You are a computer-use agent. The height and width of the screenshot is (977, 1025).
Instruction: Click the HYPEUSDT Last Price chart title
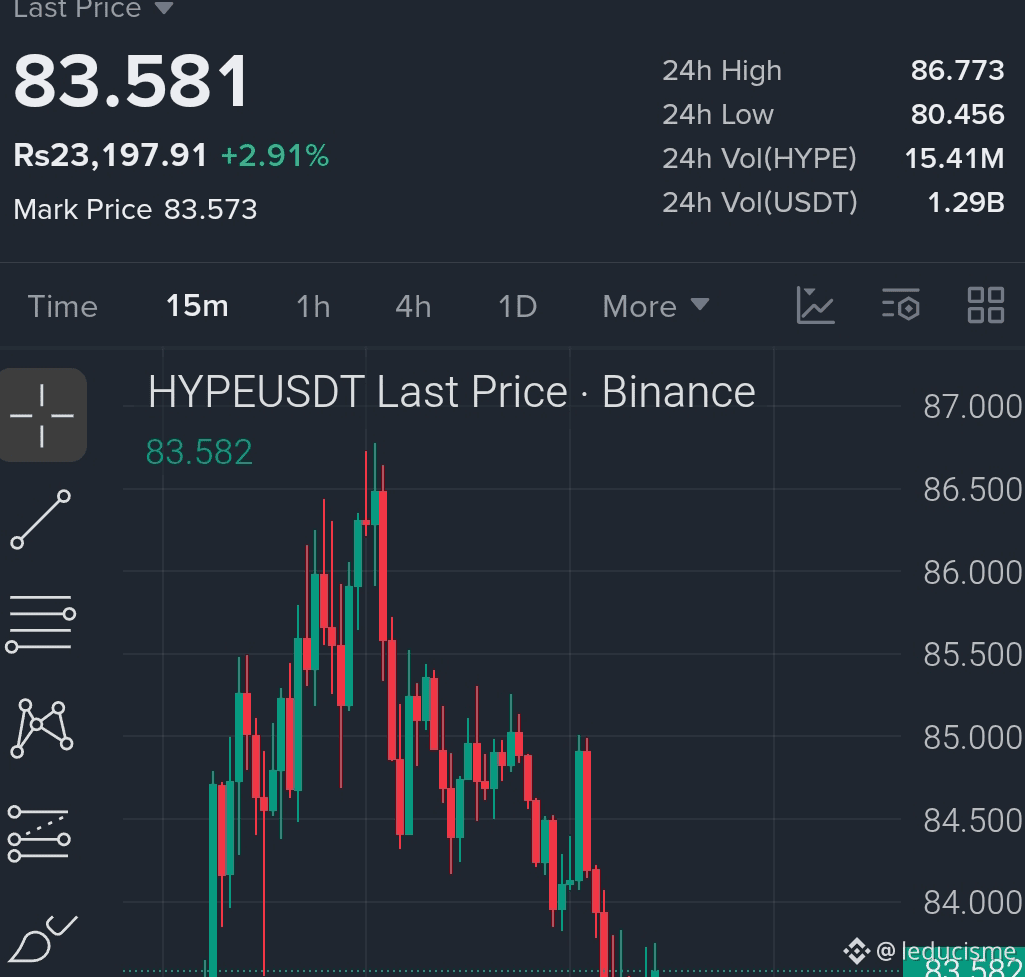[x=452, y=392]
